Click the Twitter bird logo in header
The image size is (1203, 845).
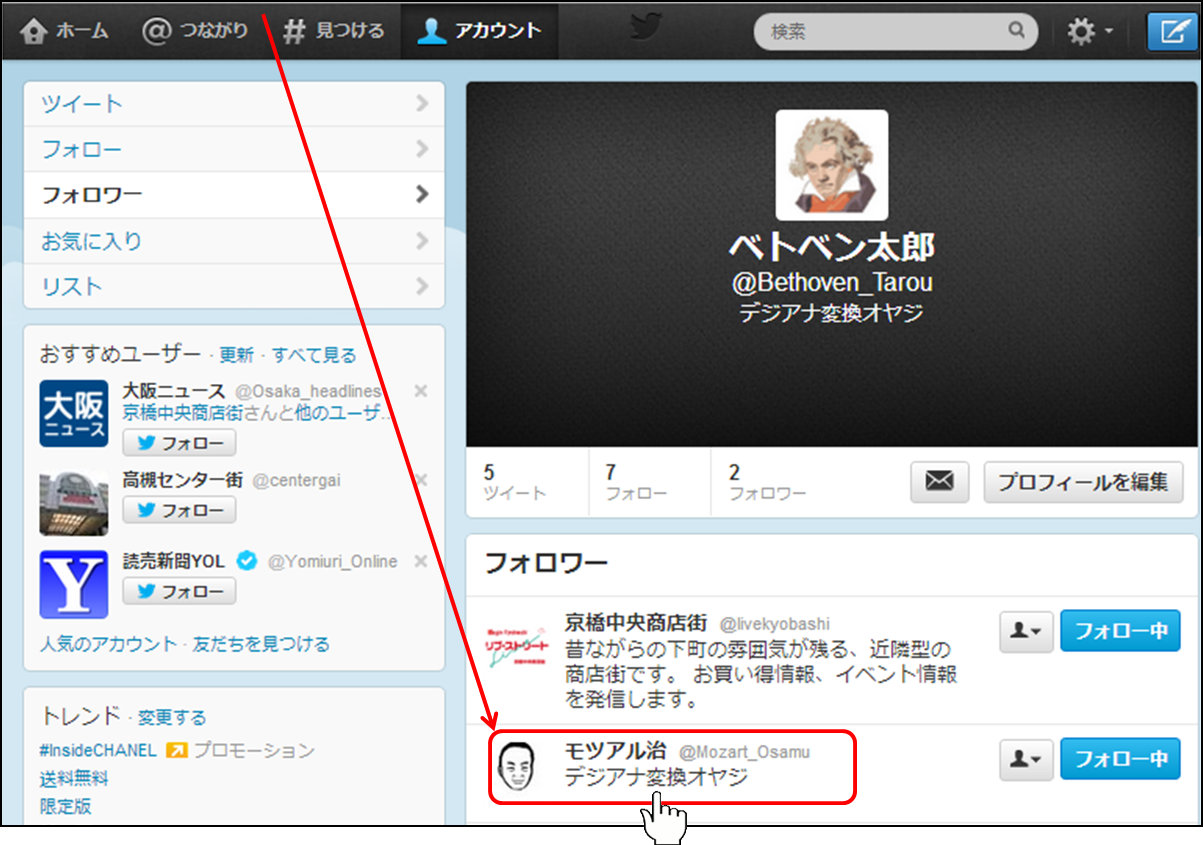(648, 29)
